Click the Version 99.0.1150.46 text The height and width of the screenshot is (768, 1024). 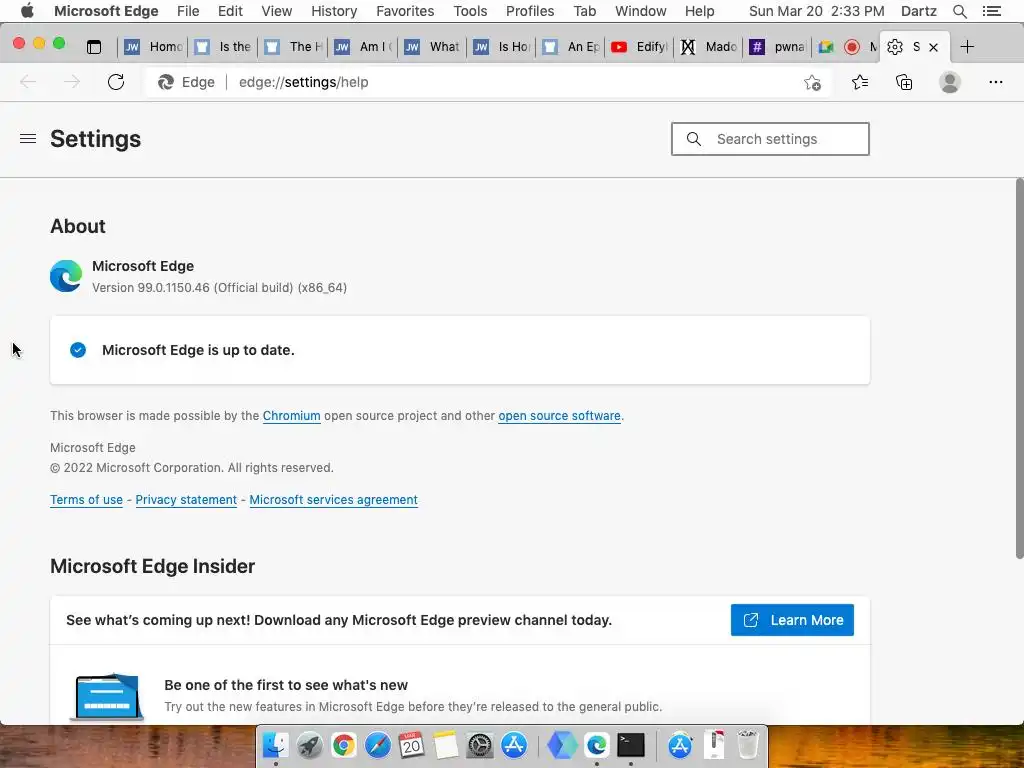219,287
